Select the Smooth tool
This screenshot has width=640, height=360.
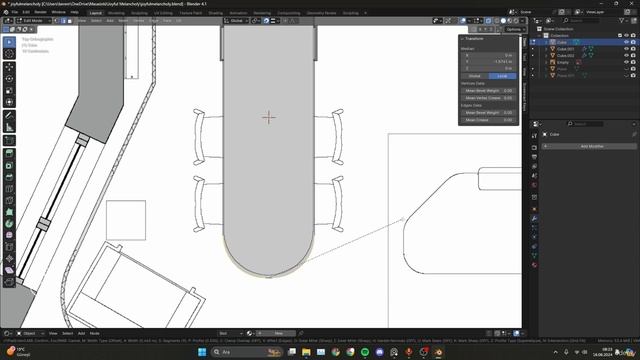(x=9, y=235)
